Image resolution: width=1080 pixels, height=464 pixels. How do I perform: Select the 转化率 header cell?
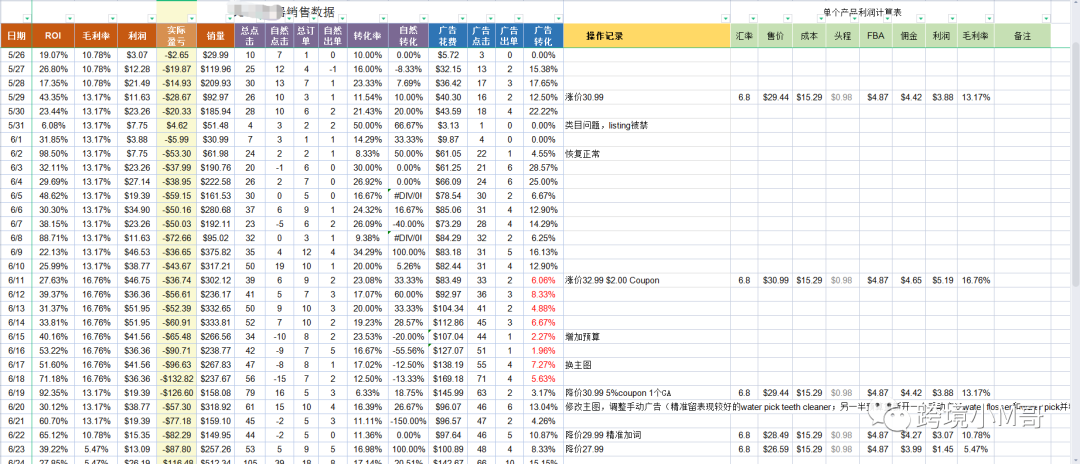point(369,35)
